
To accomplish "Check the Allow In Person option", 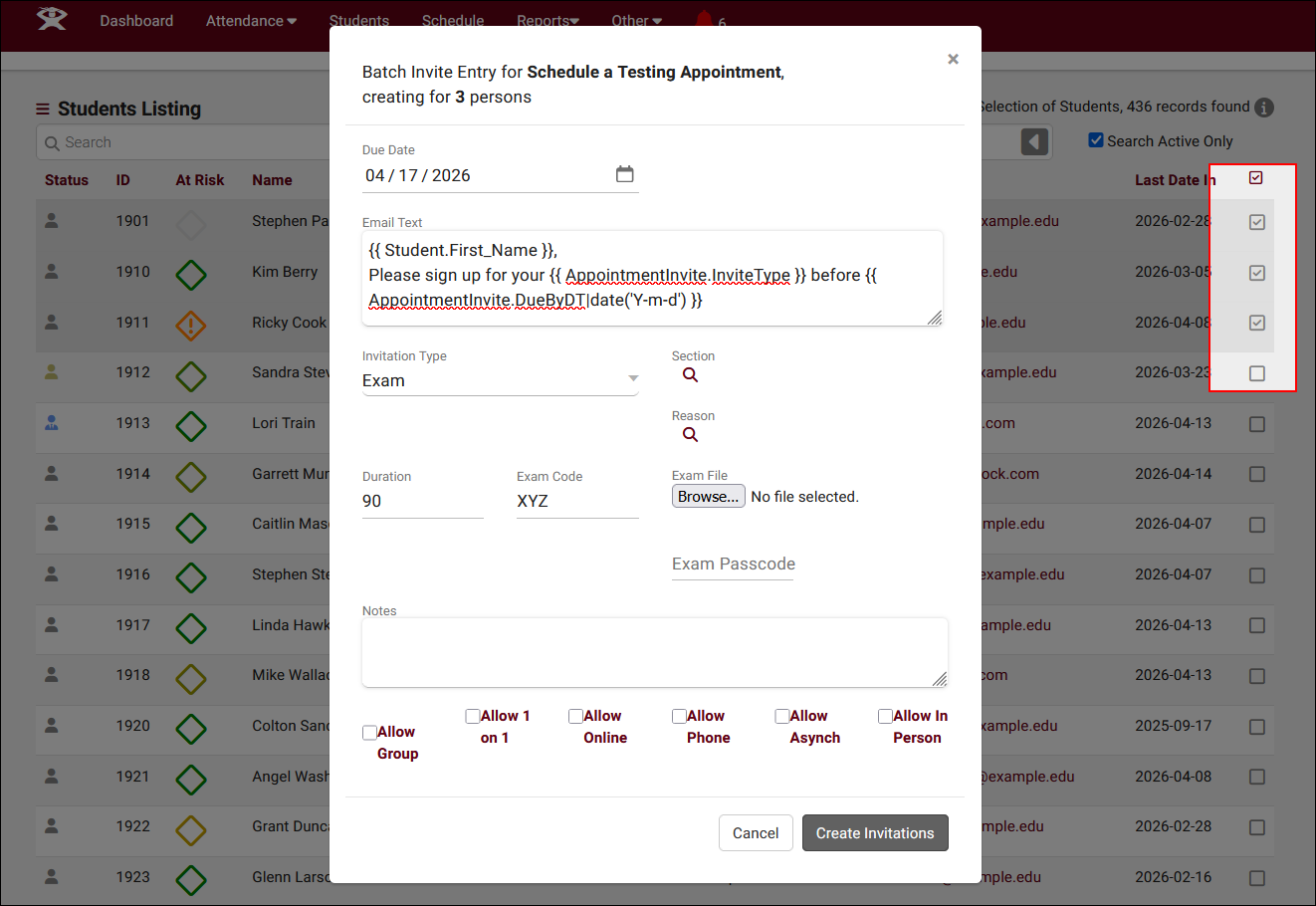I will [885, 716].
